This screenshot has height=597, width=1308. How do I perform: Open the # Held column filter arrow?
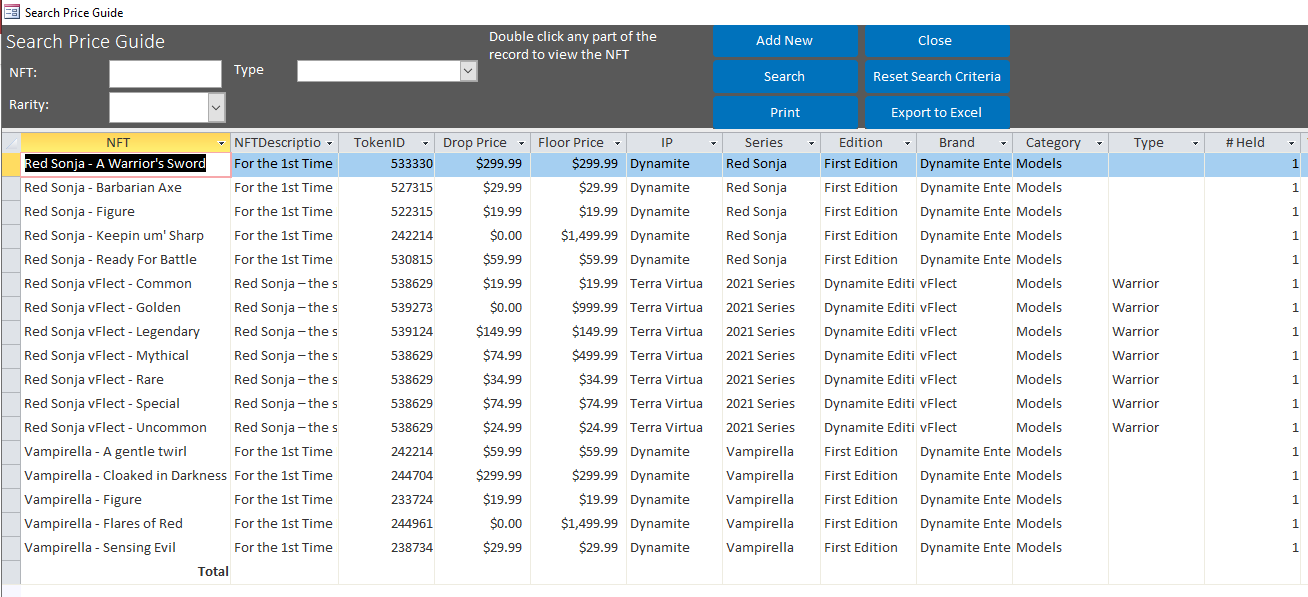[x=1291, y=143]
